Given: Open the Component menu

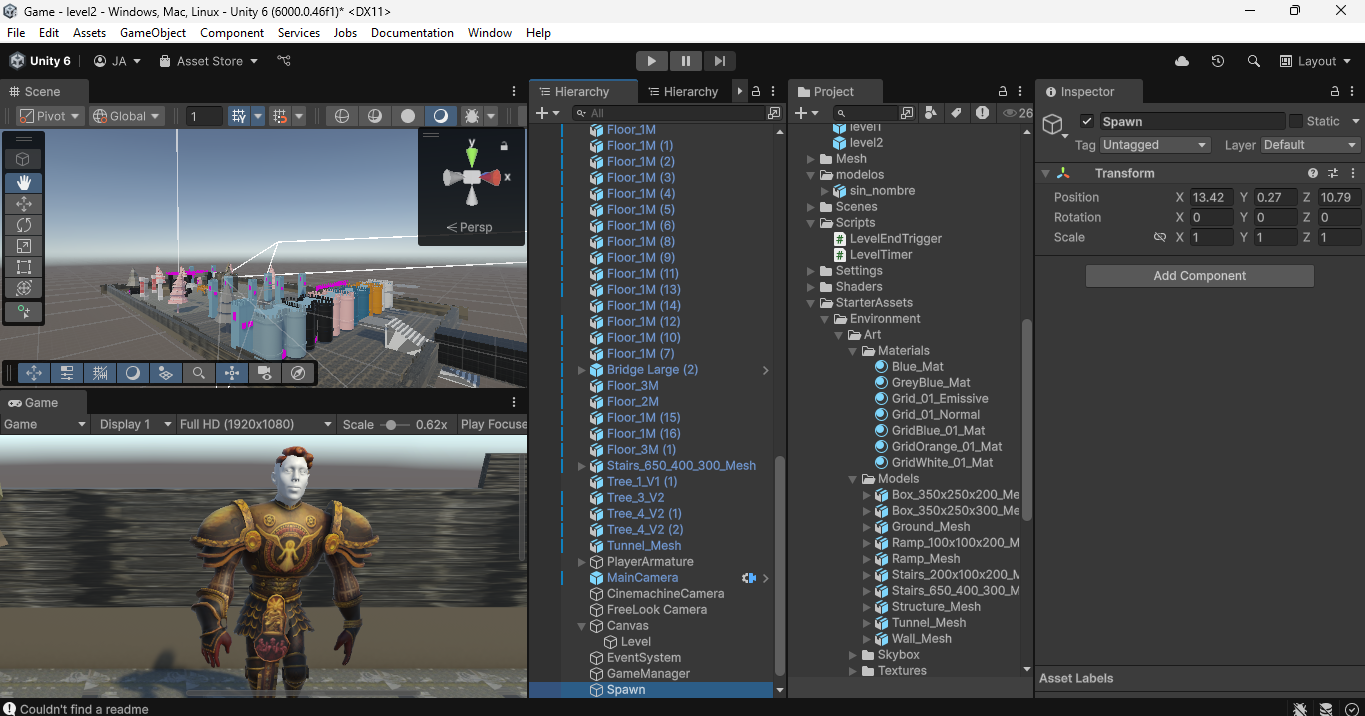Looking at the screenshot, I should pos(232,33).
